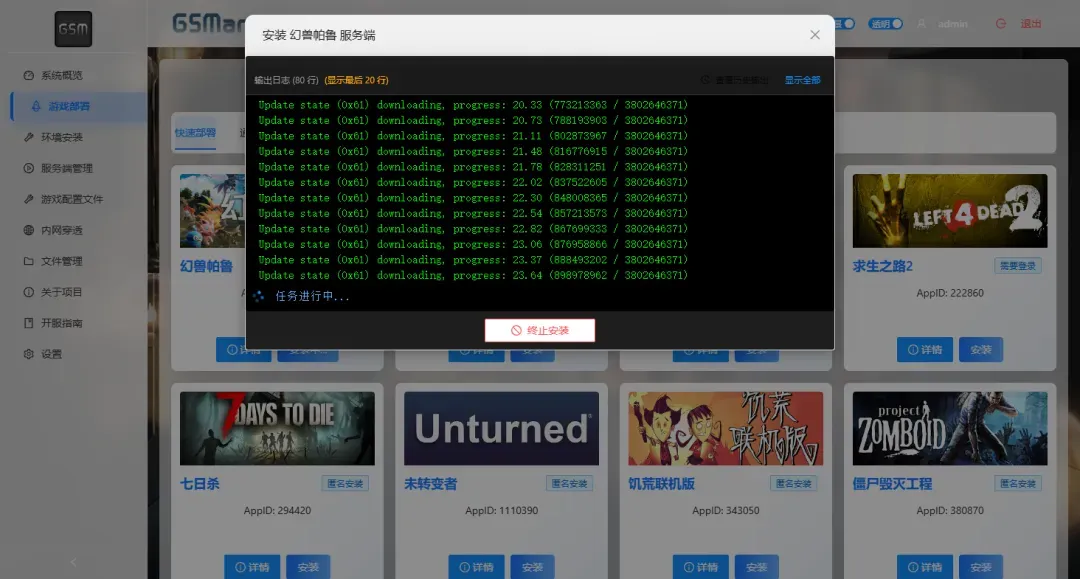
Task: Click the 7 Days to Die cover image
Action: [x=277, y=428]
